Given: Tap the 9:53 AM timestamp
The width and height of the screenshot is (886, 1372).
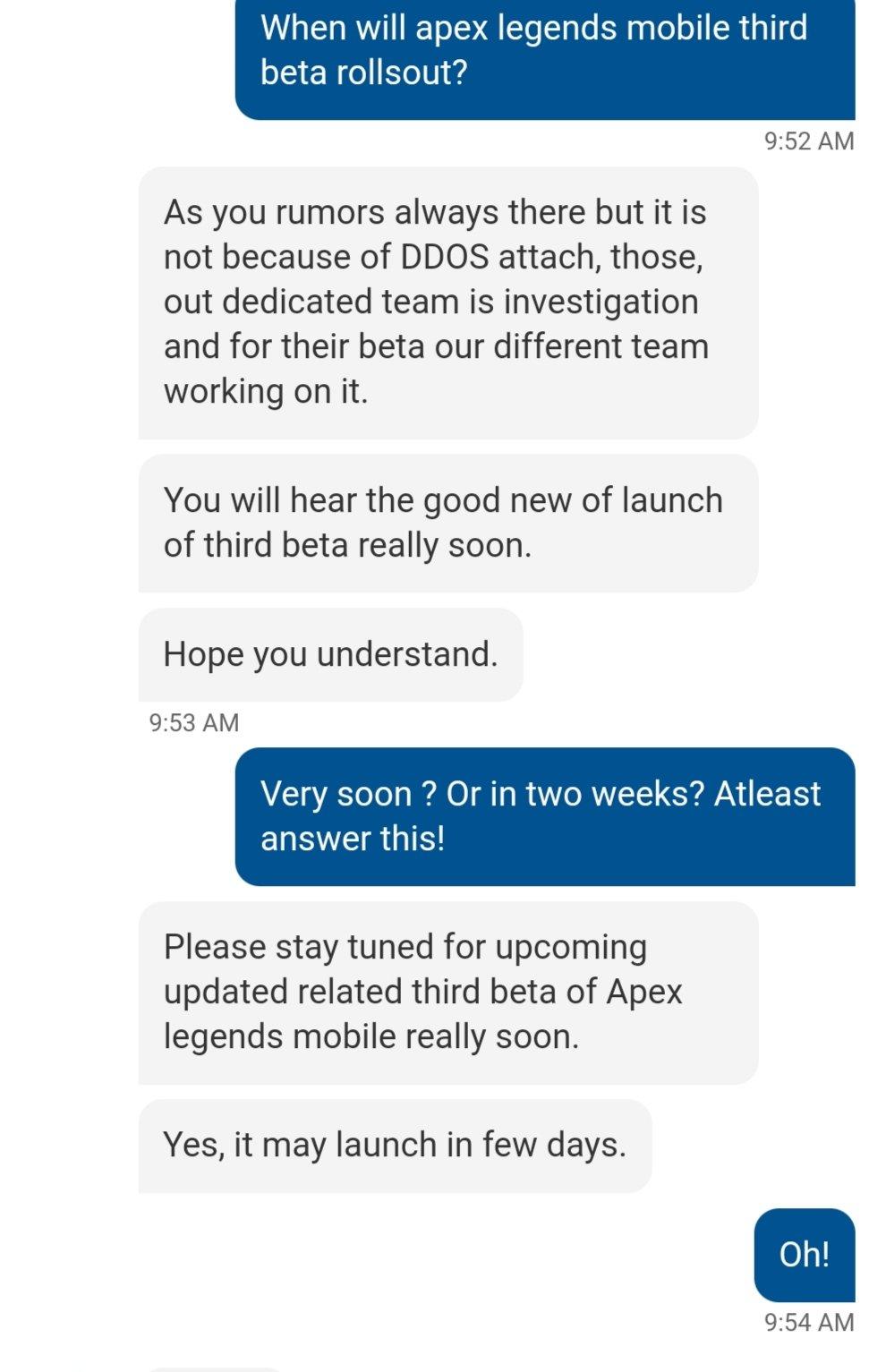Looking at the screenshot, I should [194, 722].
